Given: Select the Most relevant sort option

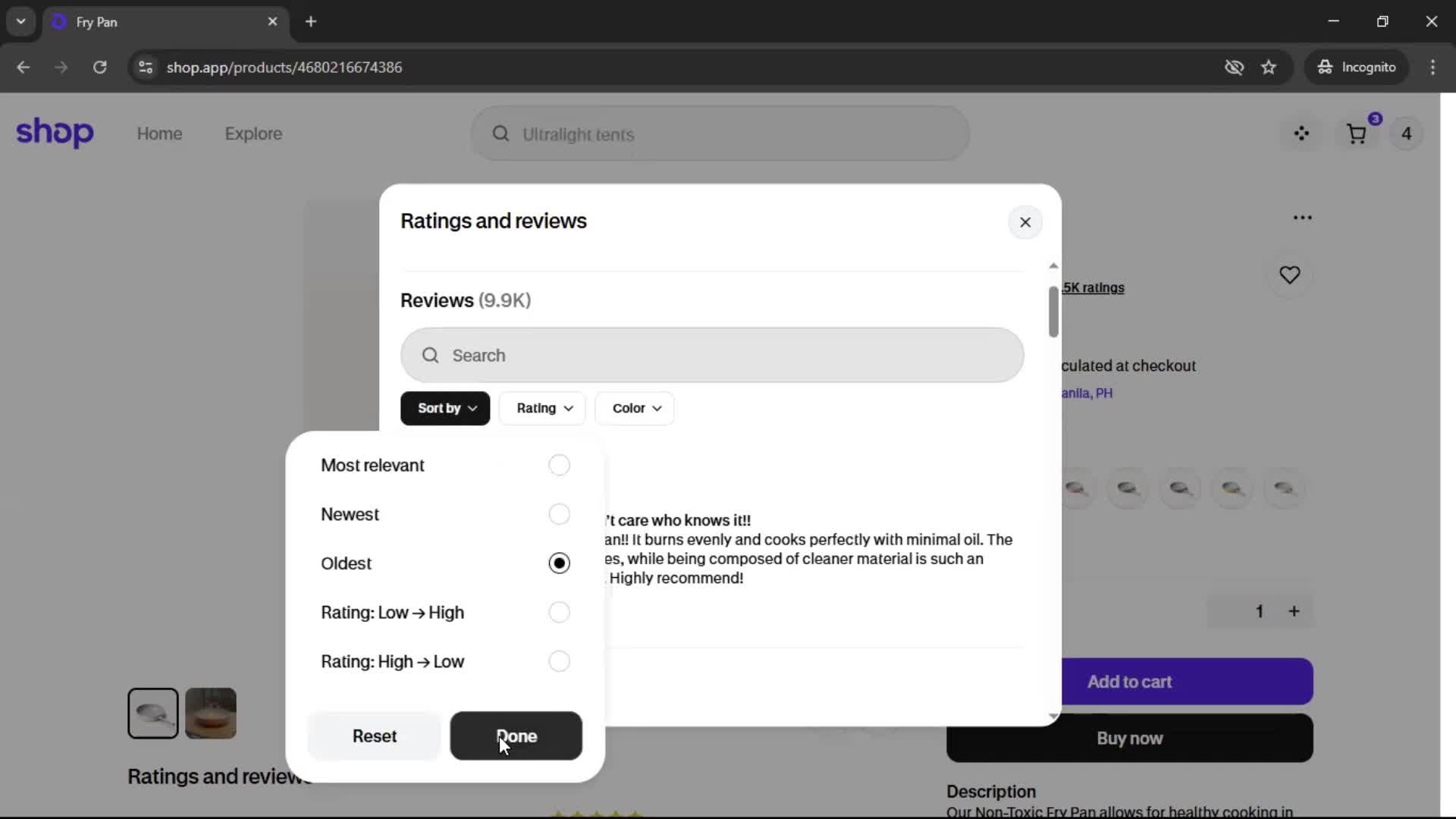Looking at the screenshot, I should coord(559,465).
